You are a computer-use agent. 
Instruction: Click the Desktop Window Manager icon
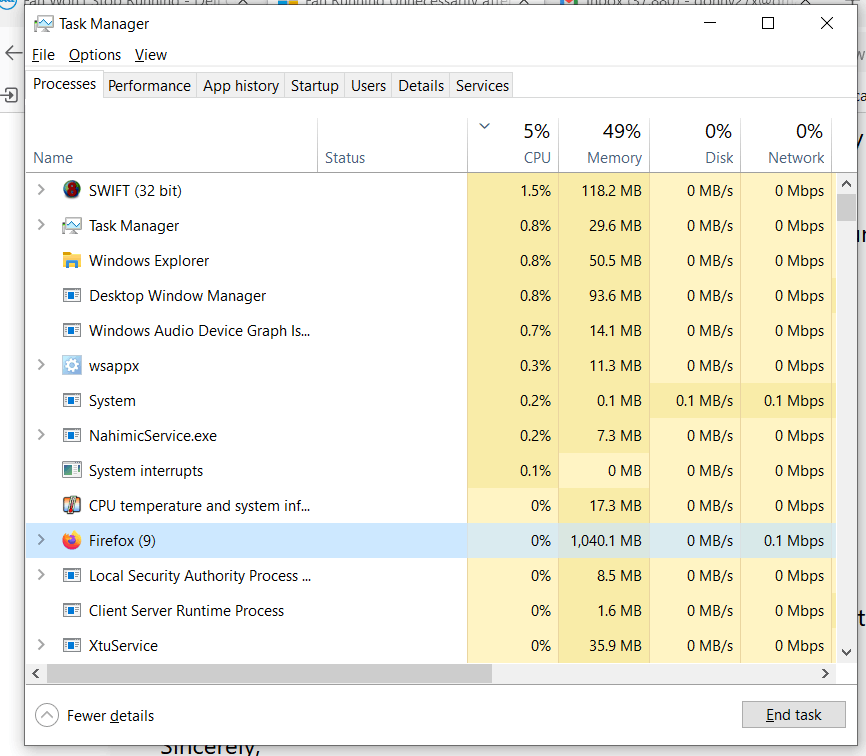tap(72, 295)
